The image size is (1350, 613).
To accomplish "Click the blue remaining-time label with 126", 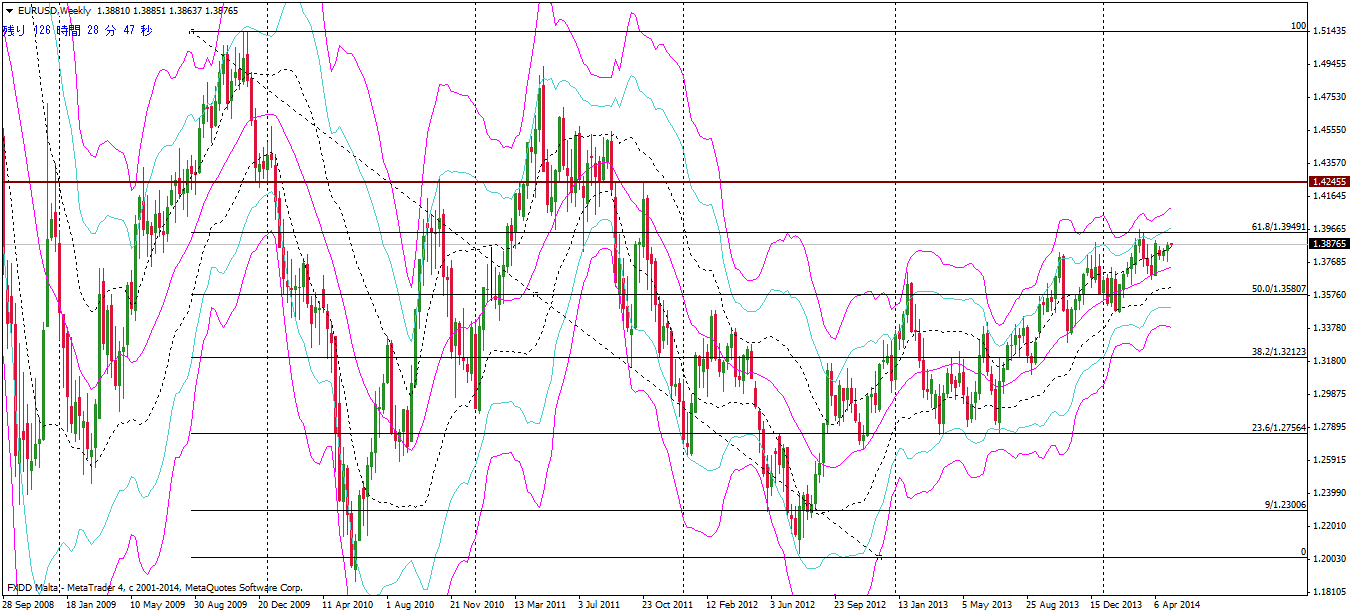I will pos(78,31).
